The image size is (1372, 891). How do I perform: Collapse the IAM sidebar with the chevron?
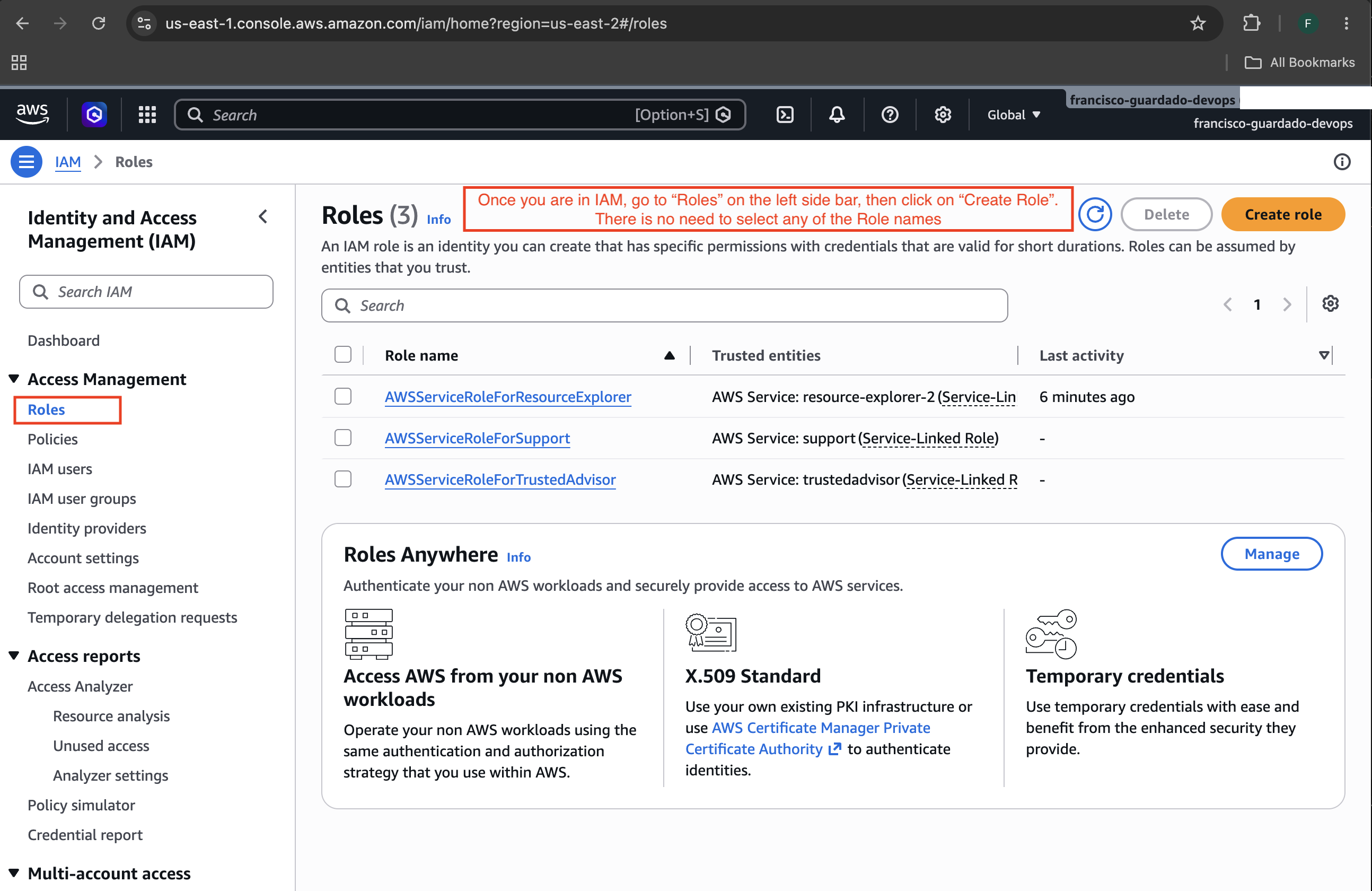point(263,217)
